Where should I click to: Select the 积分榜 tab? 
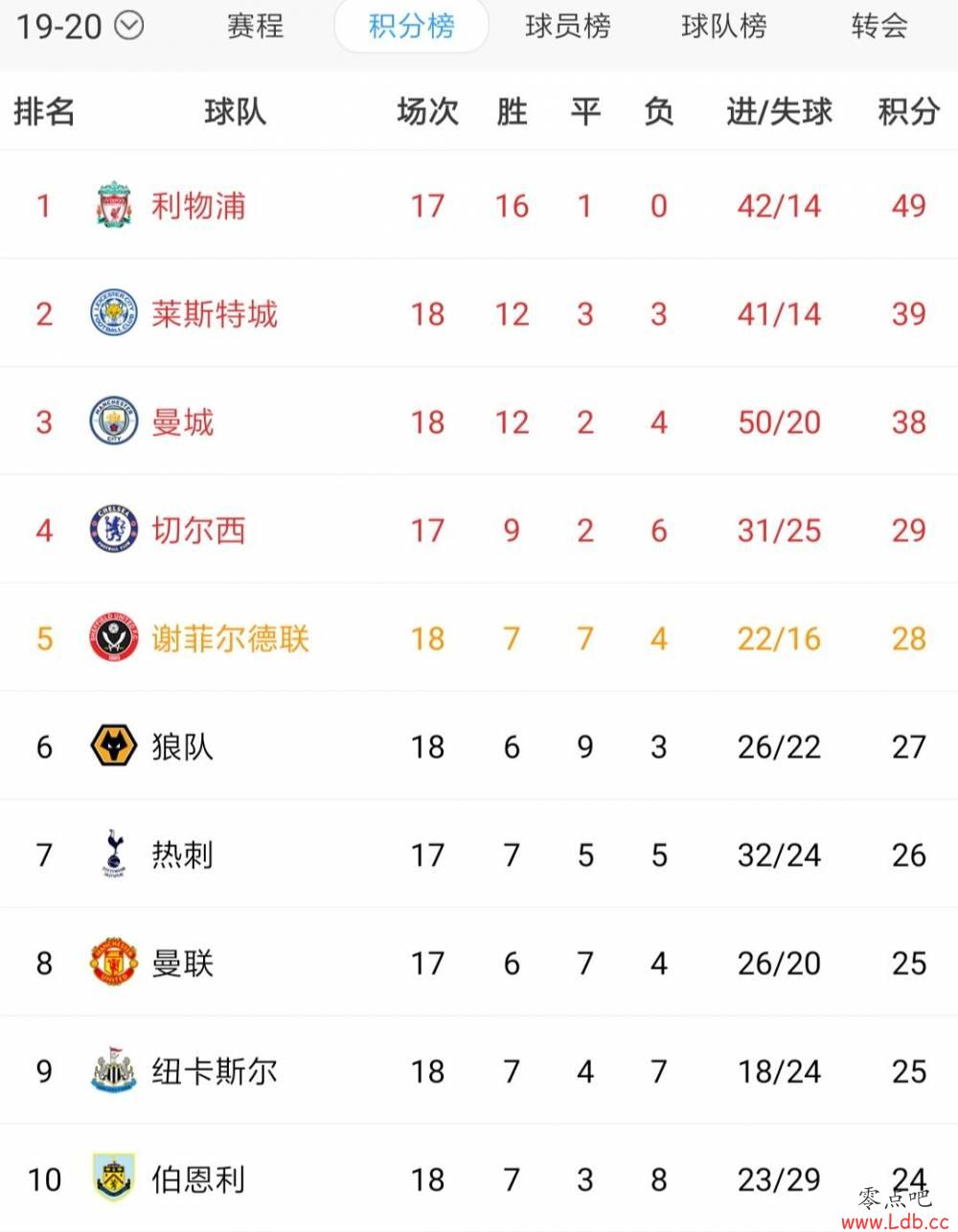411,26
